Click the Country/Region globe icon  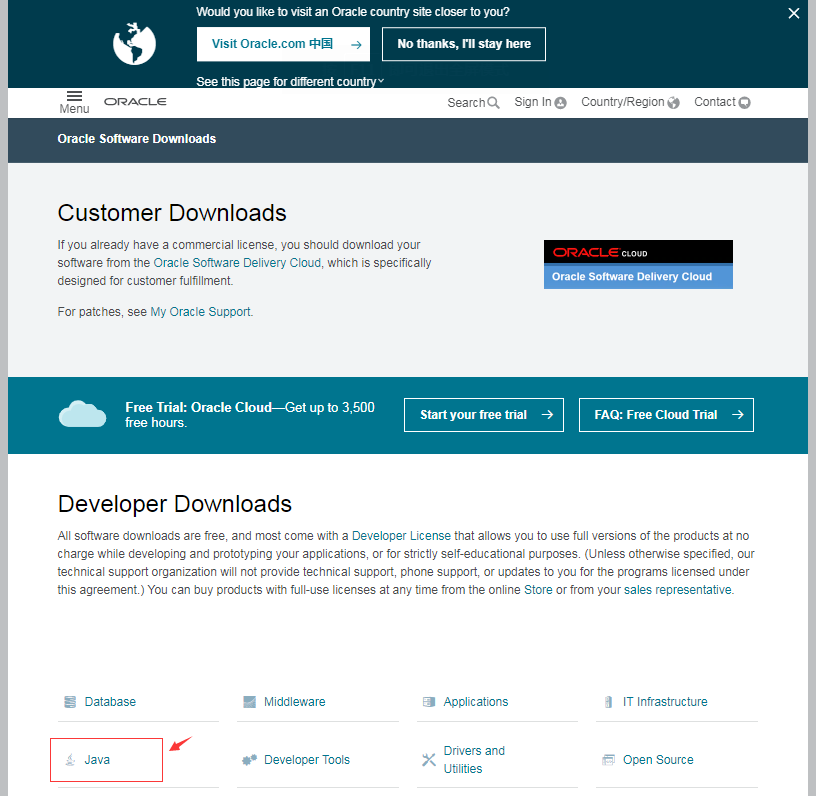tap(673, 102)
